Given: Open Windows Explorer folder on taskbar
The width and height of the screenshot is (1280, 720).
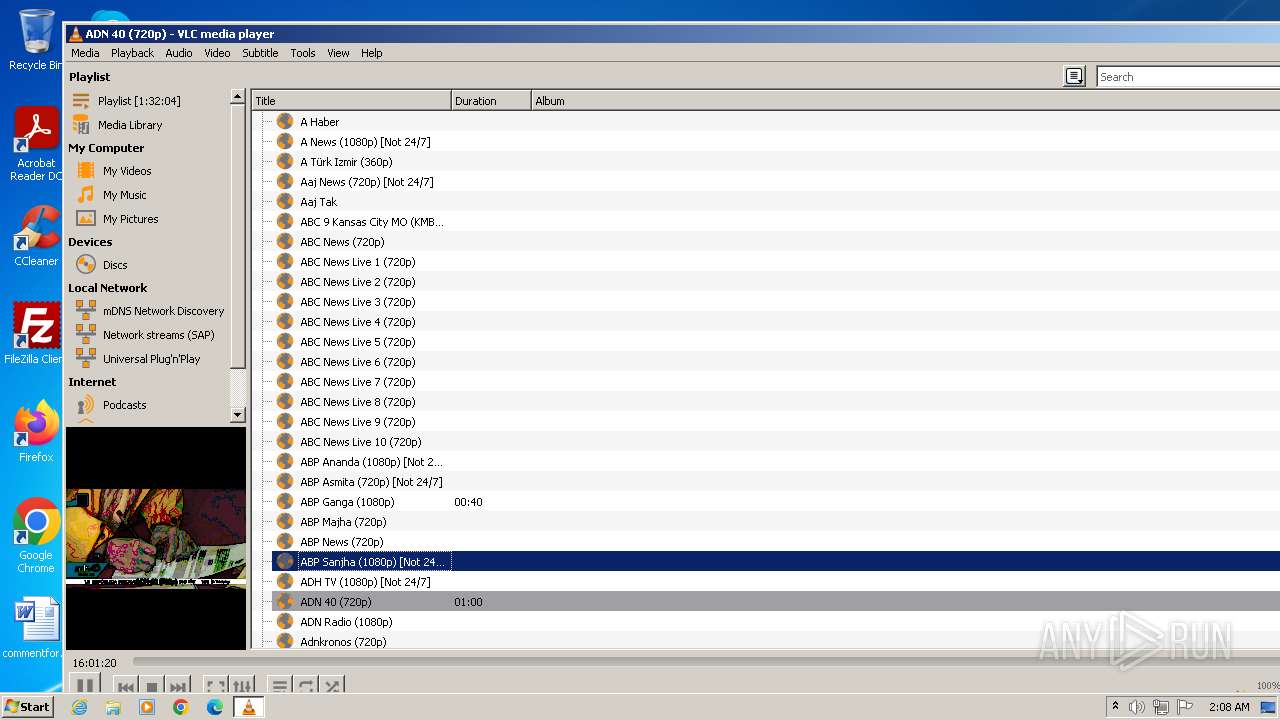Looking at the screenshot, I should click(113, 707).
